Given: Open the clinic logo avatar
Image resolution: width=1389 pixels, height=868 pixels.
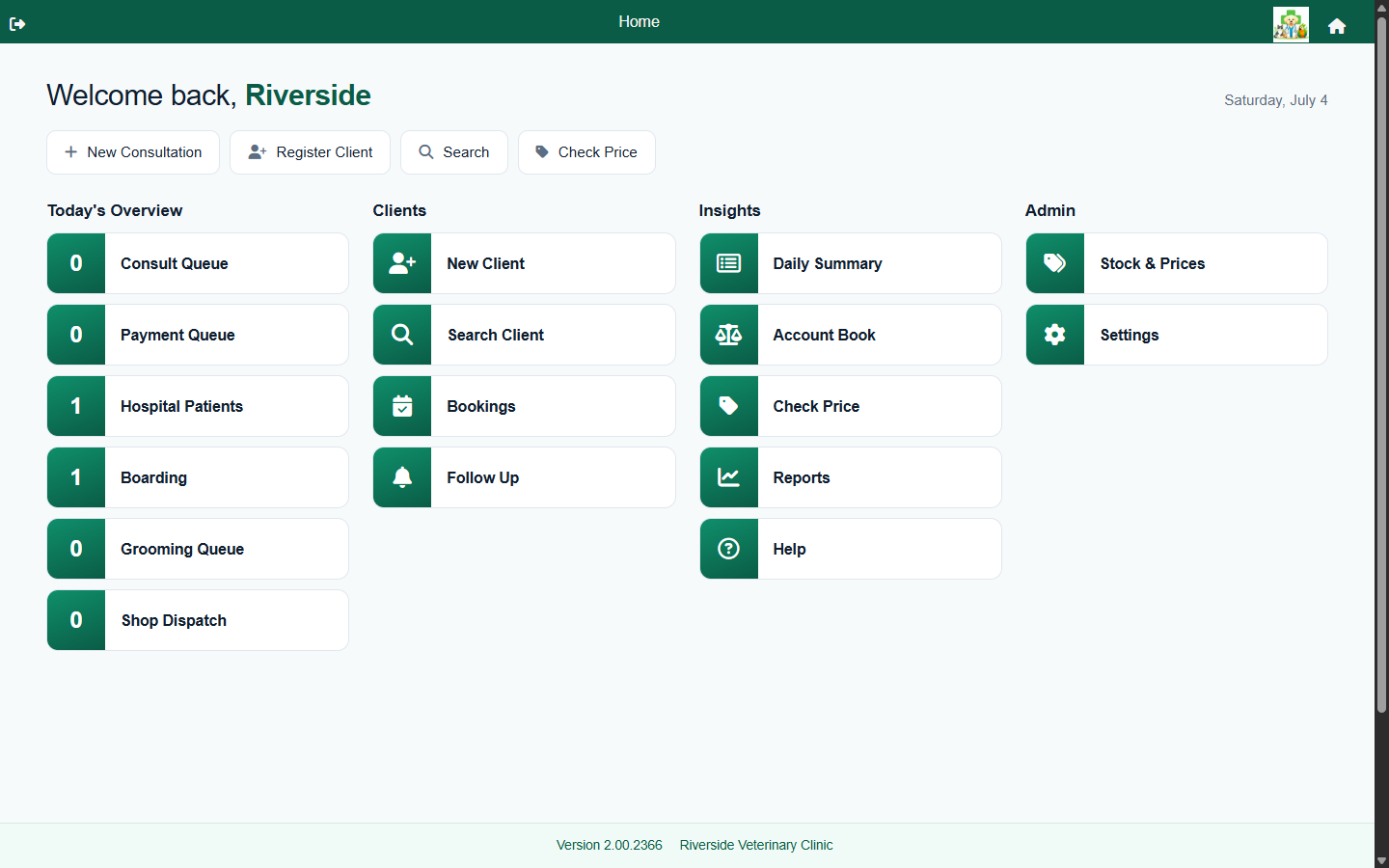Looking at the screenshot, I should pyautogui.click(x=1291, y=24).
